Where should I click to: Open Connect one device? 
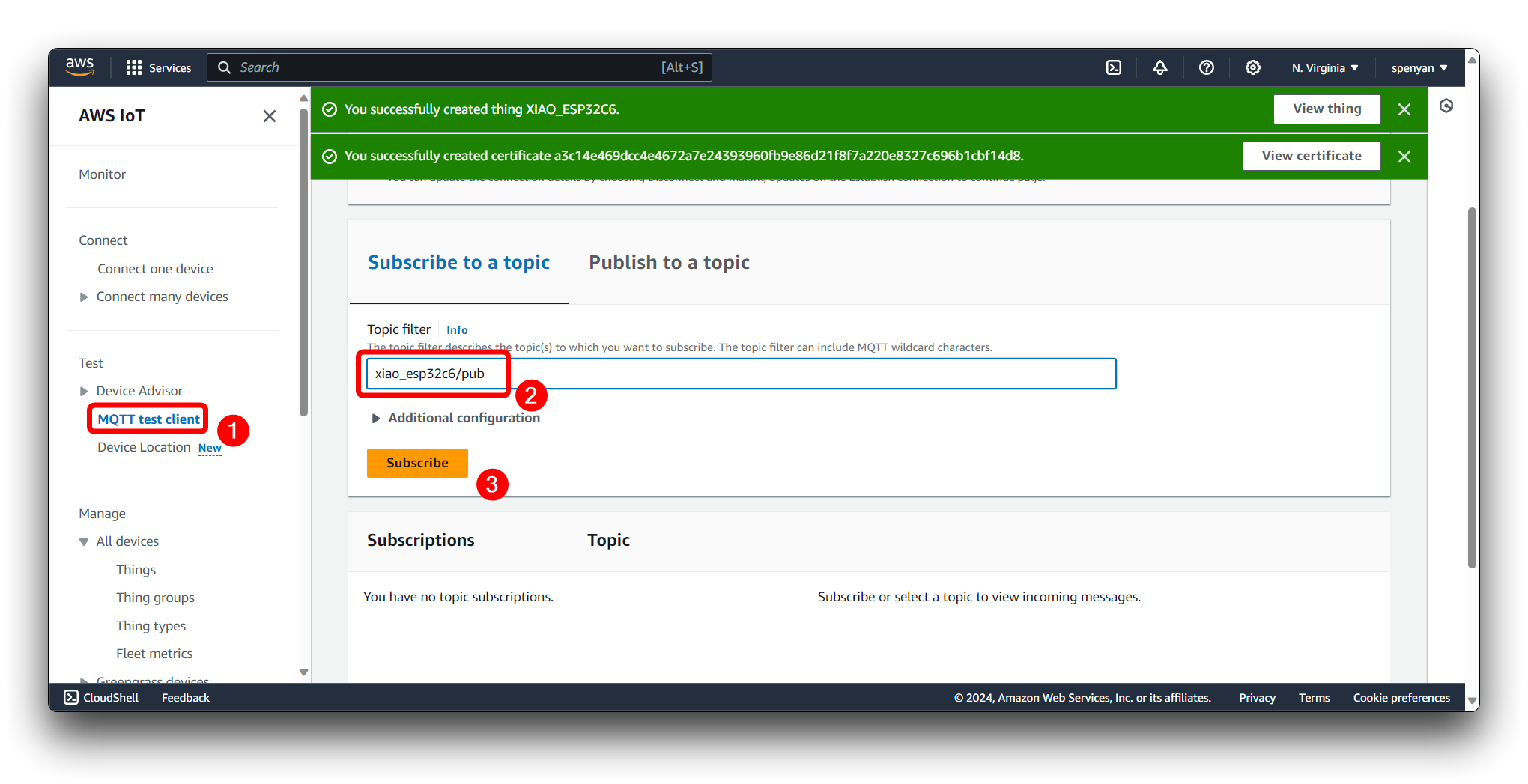click(x=155, y=269)
